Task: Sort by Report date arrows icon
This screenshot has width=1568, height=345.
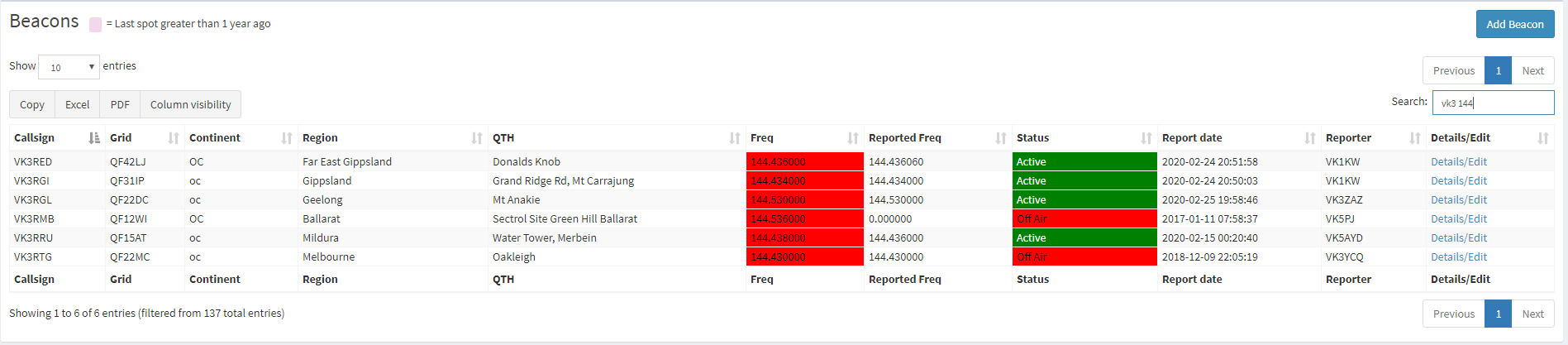Action: click(1310, 138)
